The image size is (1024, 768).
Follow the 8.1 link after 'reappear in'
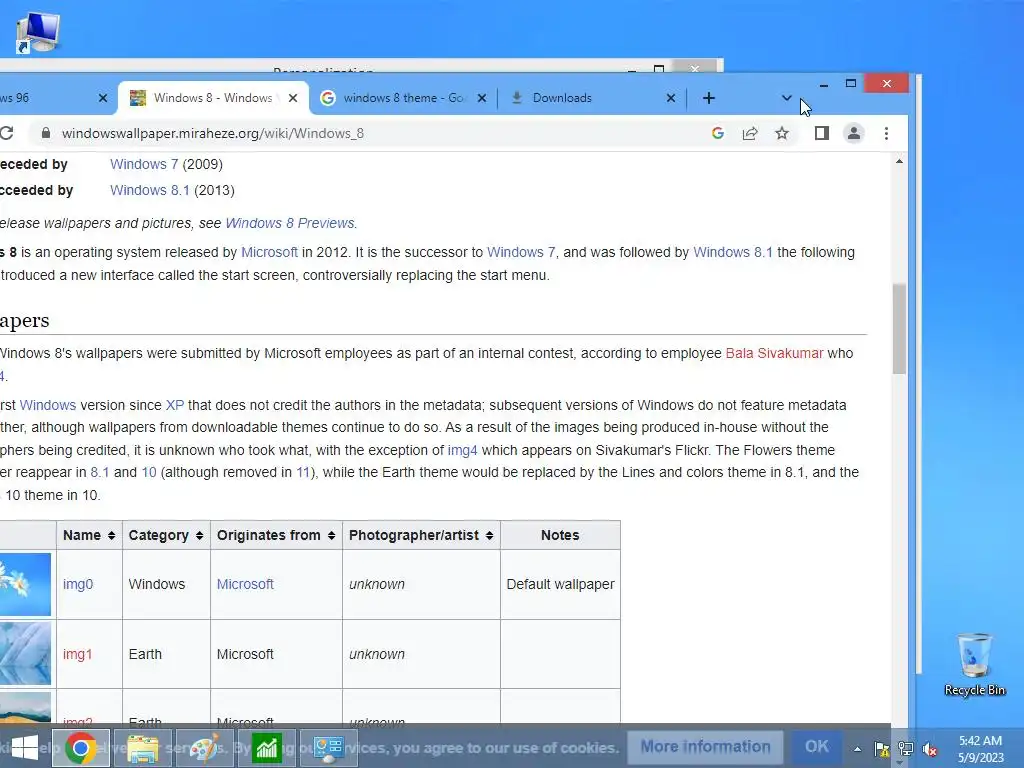[x=99, y=473]
